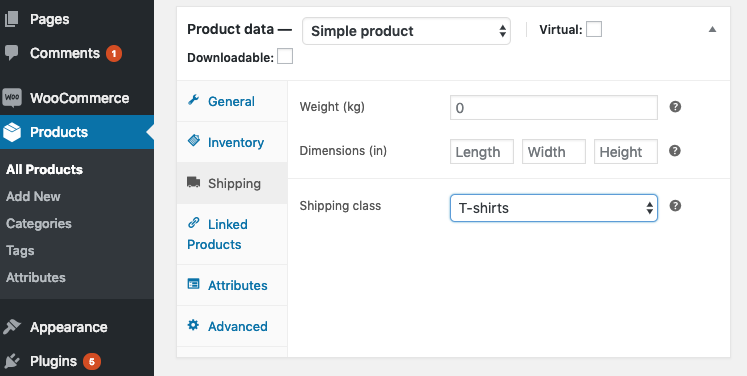Image resolution: width=747 pixels, height=376 pixels.
Task: Click the WooCommerce logo icon in sidebar
Action: point(12,98)
